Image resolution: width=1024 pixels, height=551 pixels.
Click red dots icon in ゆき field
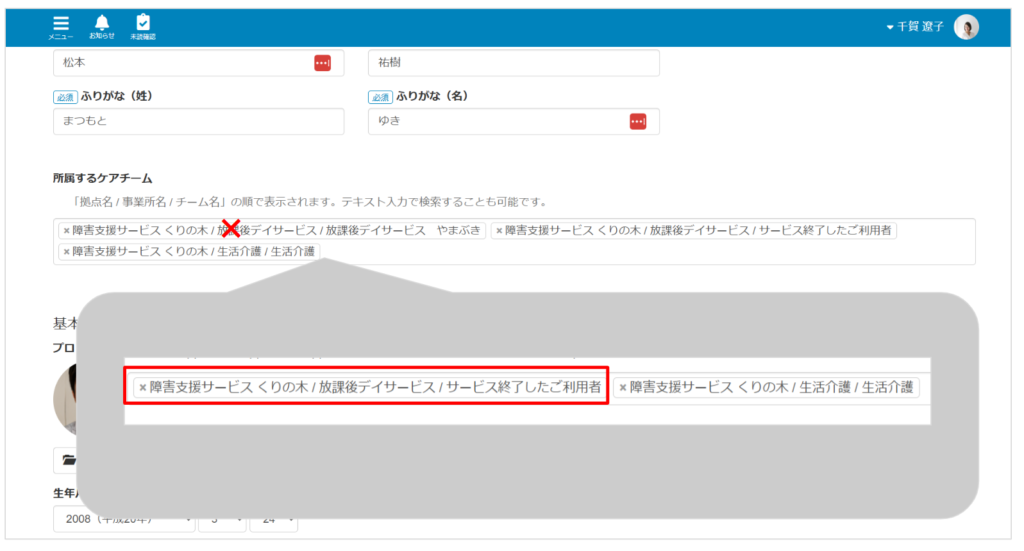638,121
